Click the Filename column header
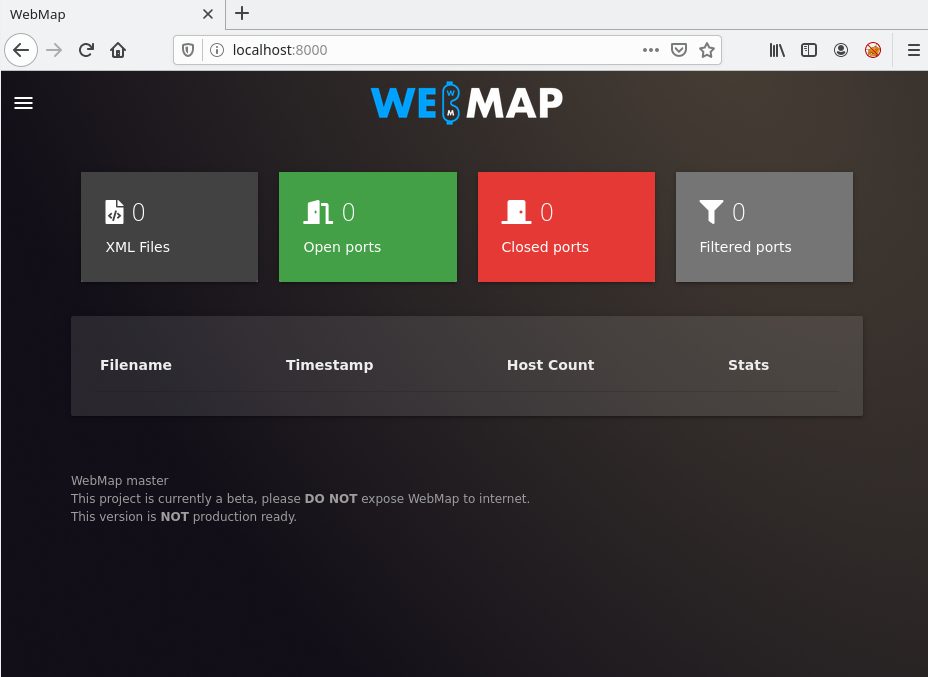 [136, 365]
